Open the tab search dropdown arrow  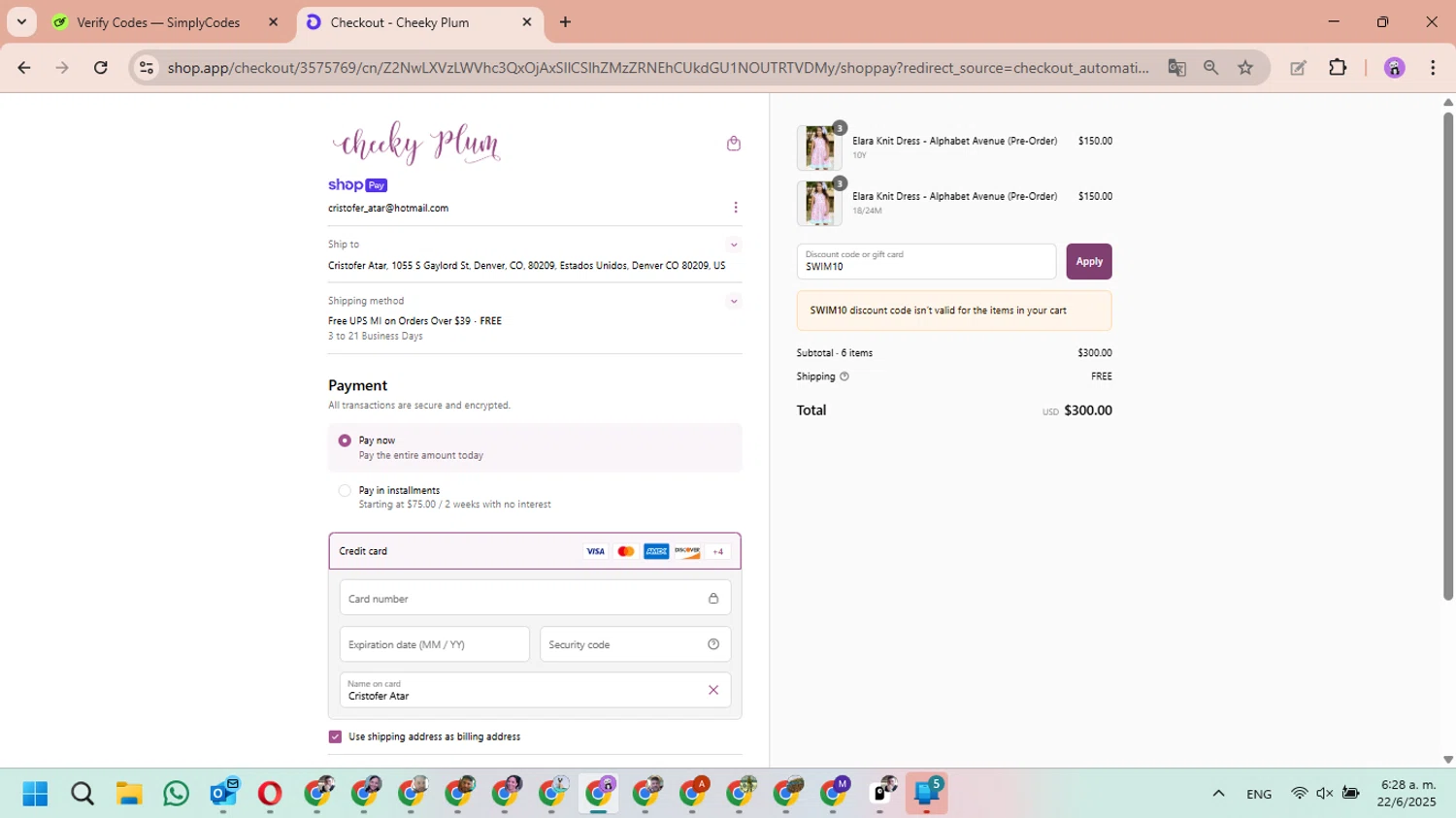tap(21, 21)
